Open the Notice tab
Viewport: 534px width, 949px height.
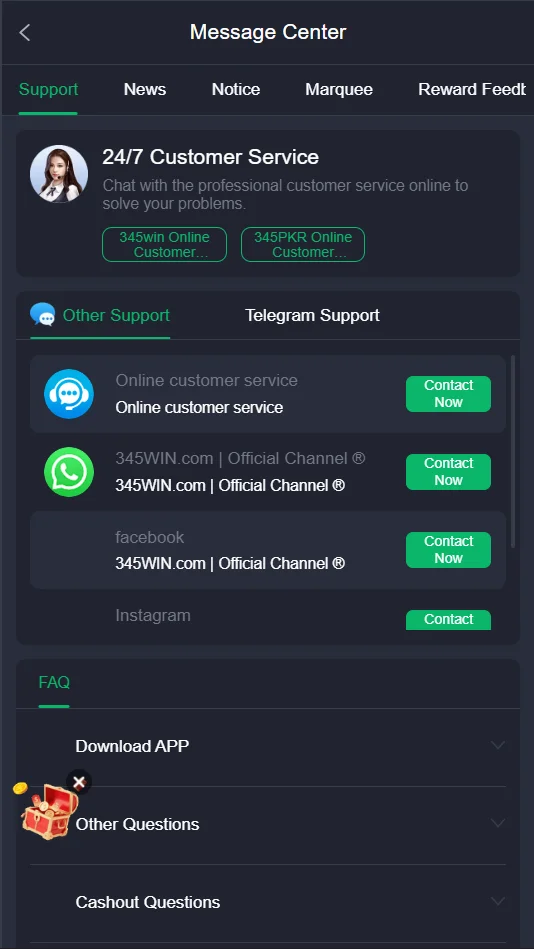(236, 90)
